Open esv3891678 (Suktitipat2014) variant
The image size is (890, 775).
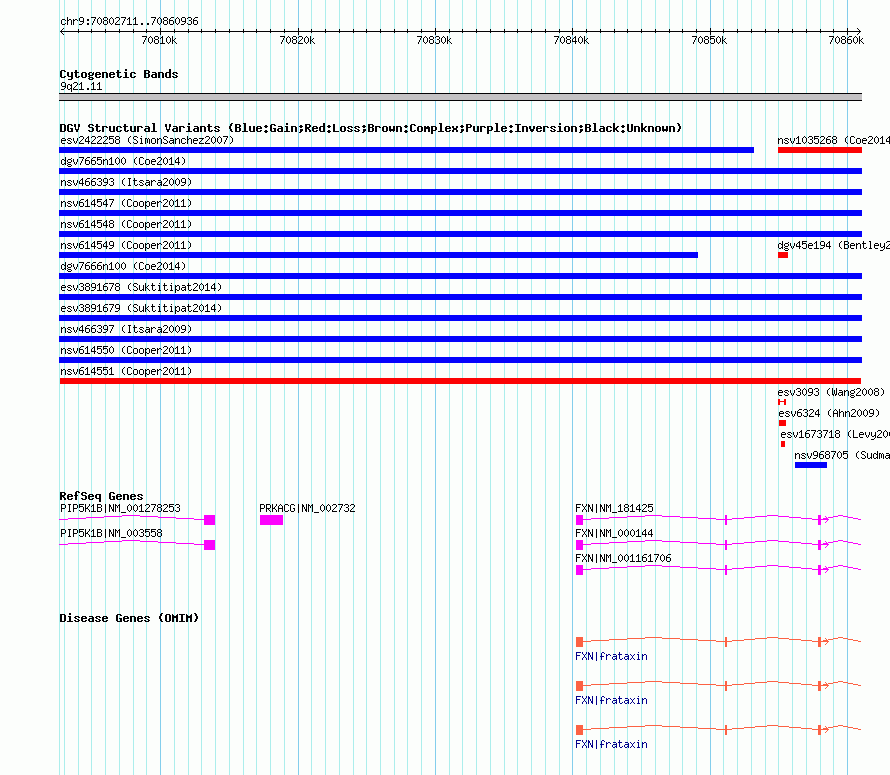click(x=141, y=287)
